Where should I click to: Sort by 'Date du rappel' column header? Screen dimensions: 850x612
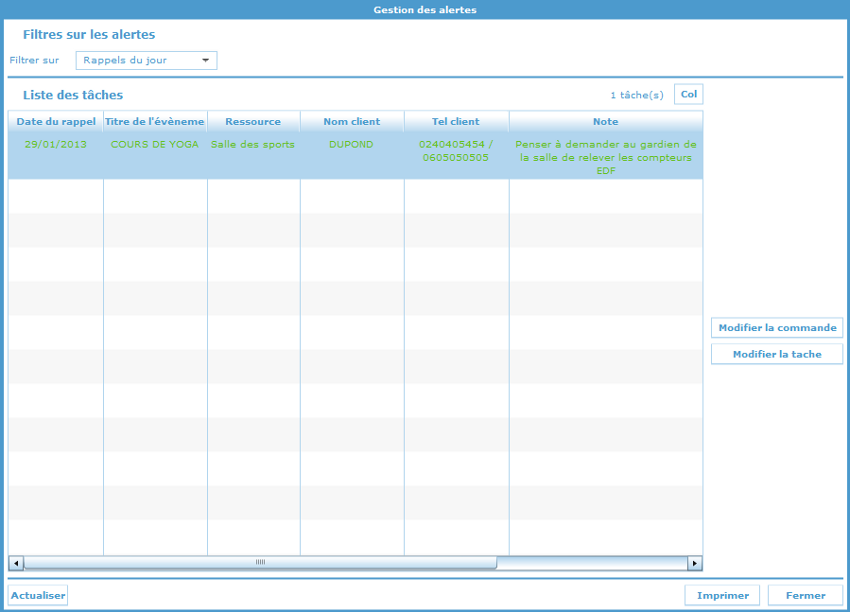coord(56,121)
